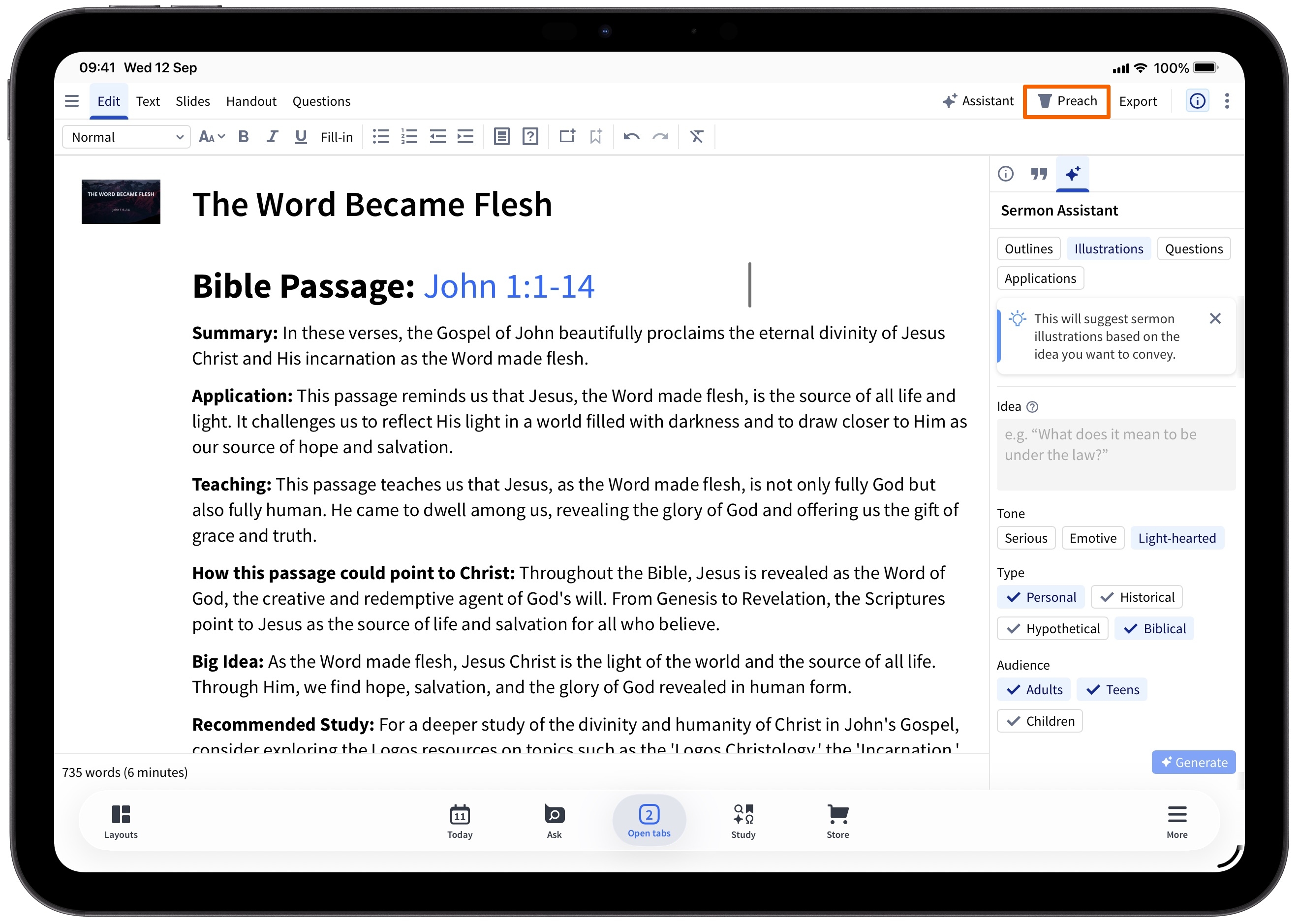
Task: Open the vertical three-dot overflow menu
Action: click(1227, 101)
